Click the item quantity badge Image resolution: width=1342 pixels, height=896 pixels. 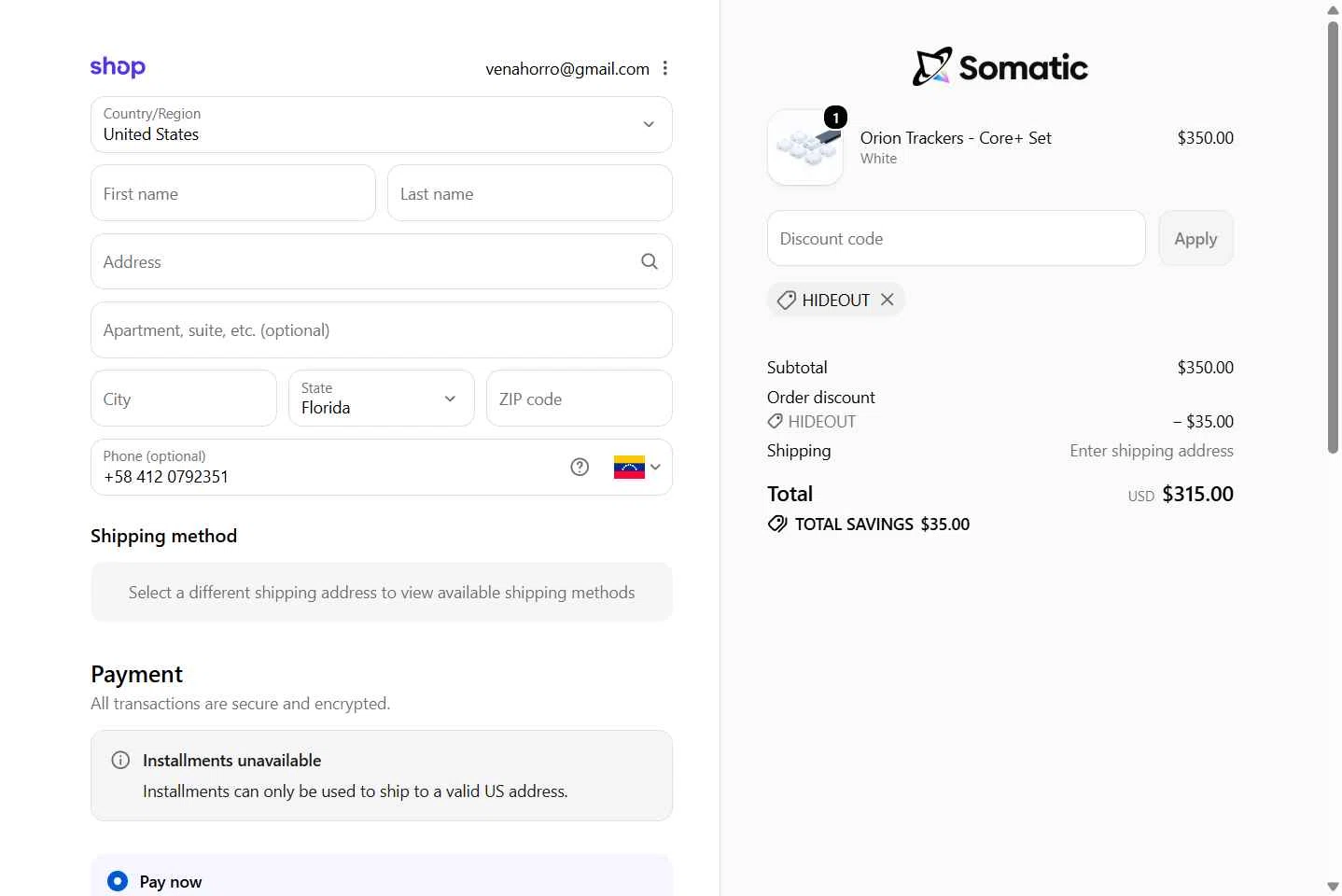[x=836, y=117]
